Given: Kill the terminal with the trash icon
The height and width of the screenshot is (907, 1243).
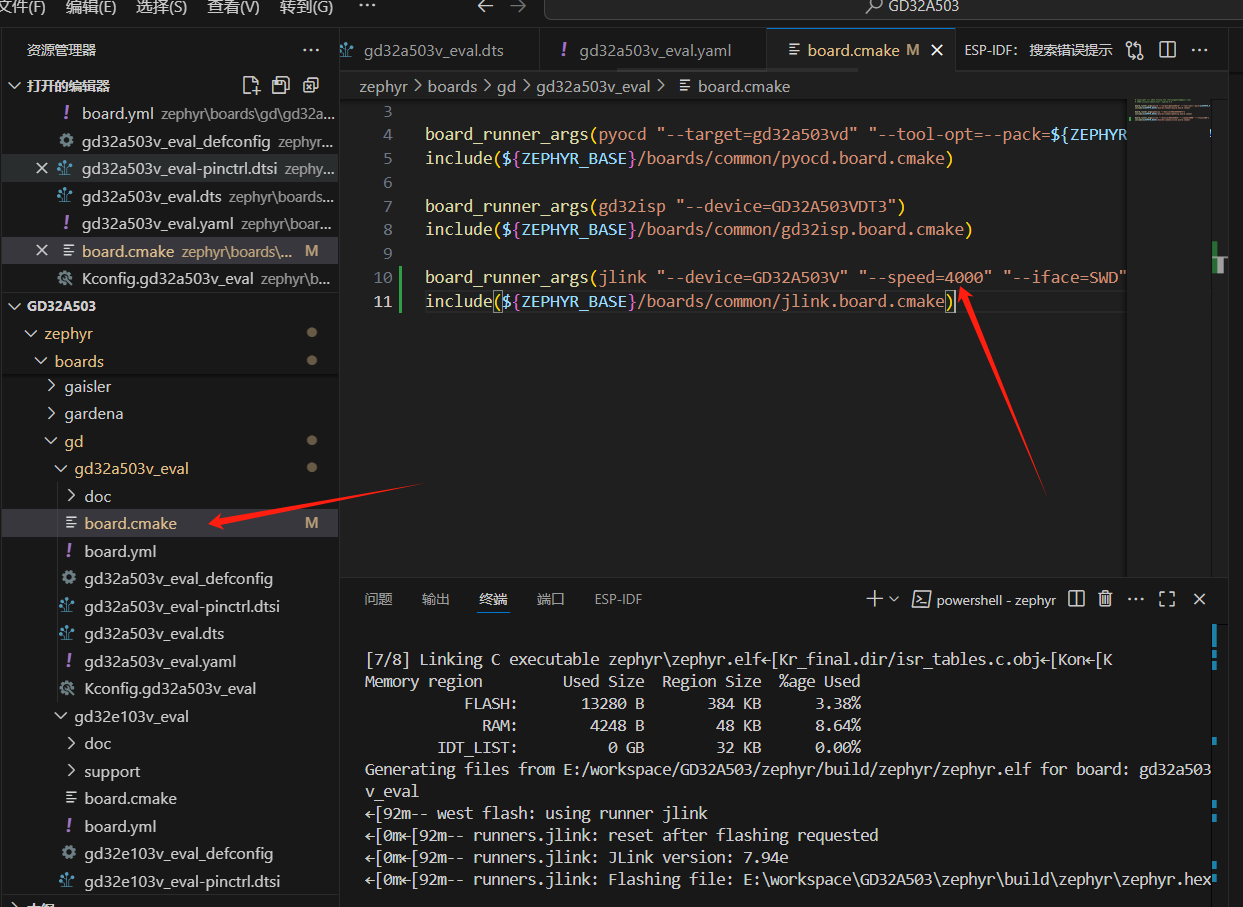Looking at the screenshot, I should pos(1105,599).
